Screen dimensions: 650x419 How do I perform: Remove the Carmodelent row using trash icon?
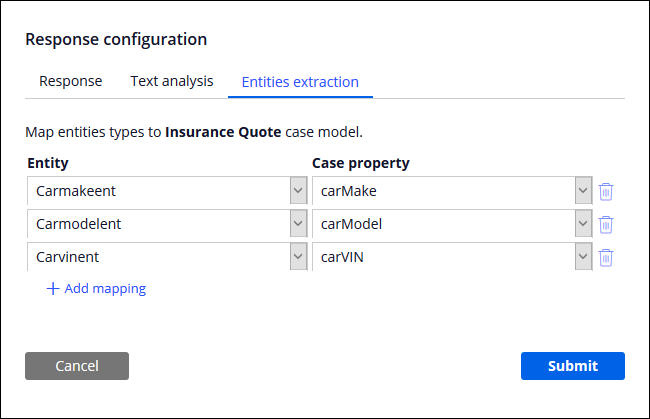coord(605,225)
